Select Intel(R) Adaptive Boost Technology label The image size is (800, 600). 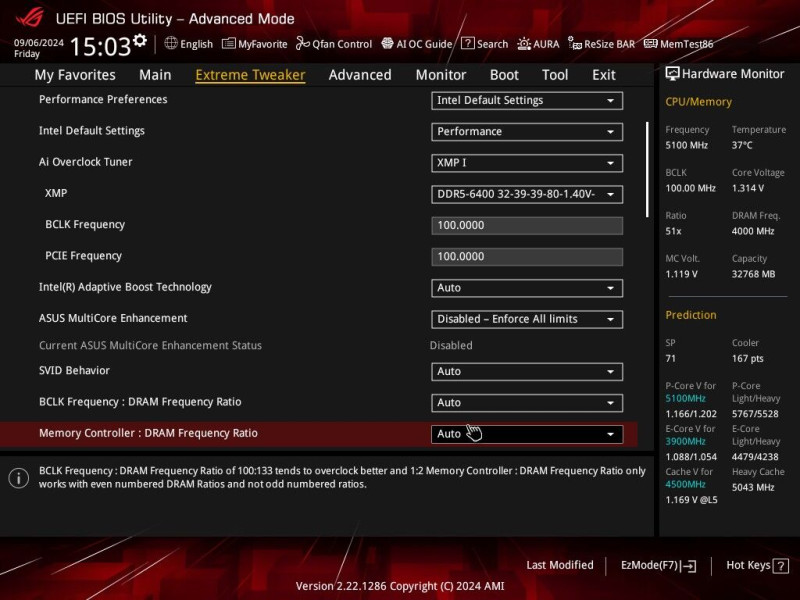click(x=125, y=287)
